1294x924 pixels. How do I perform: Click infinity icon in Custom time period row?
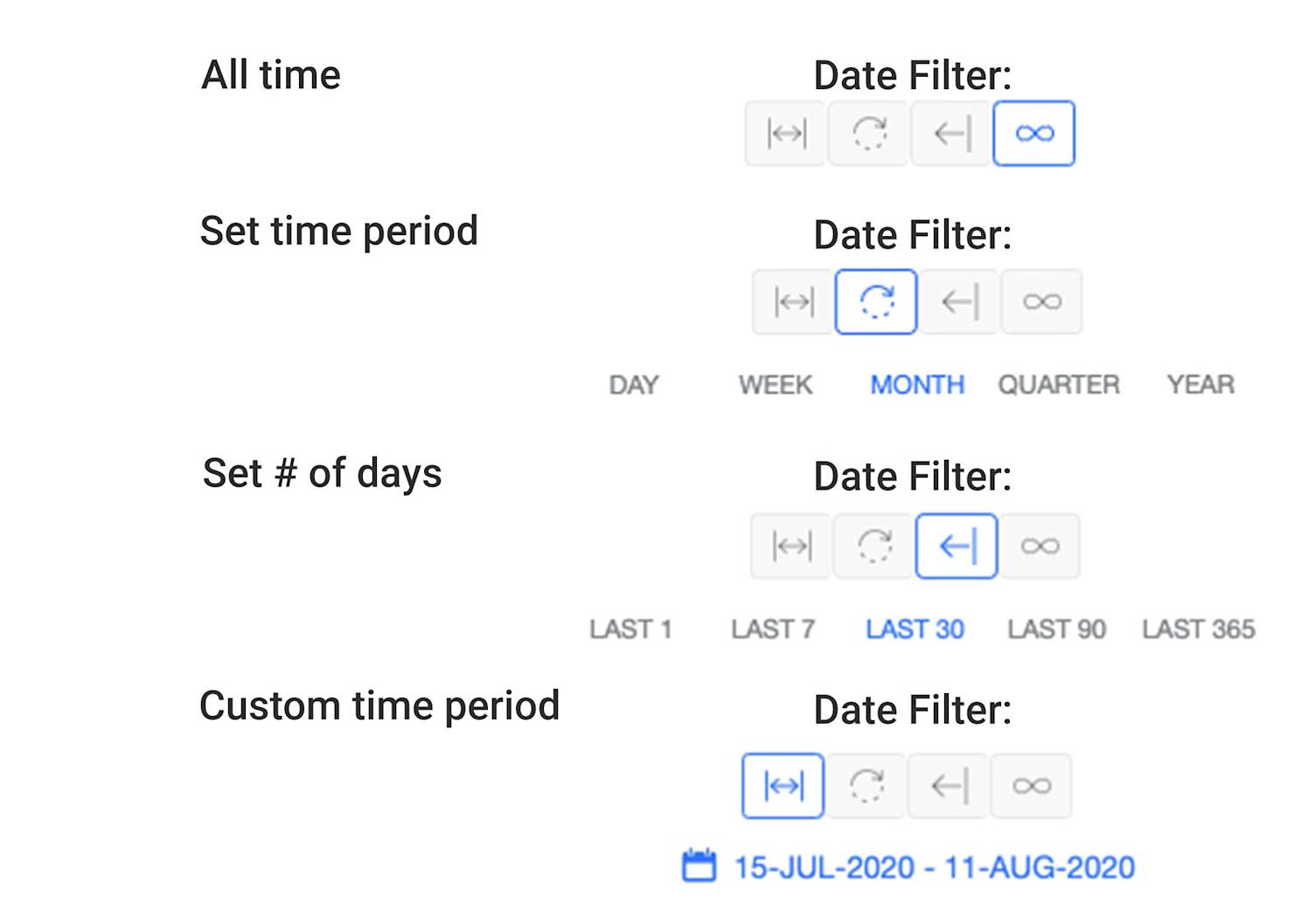(1032, 786)
